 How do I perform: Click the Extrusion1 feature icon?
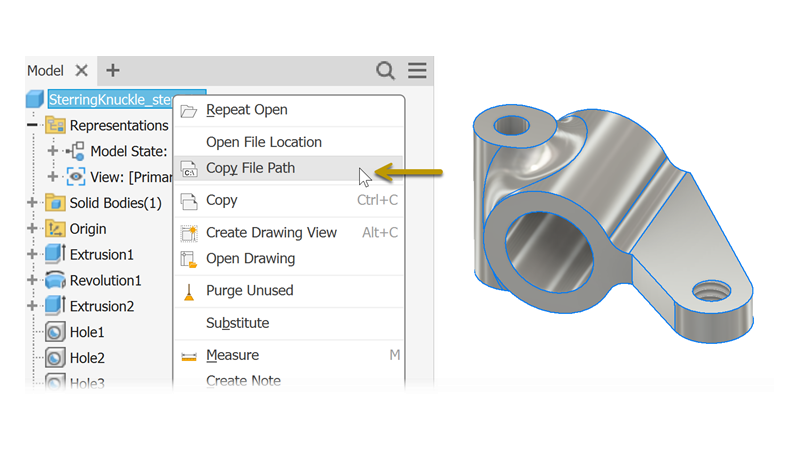coord(55,254)
